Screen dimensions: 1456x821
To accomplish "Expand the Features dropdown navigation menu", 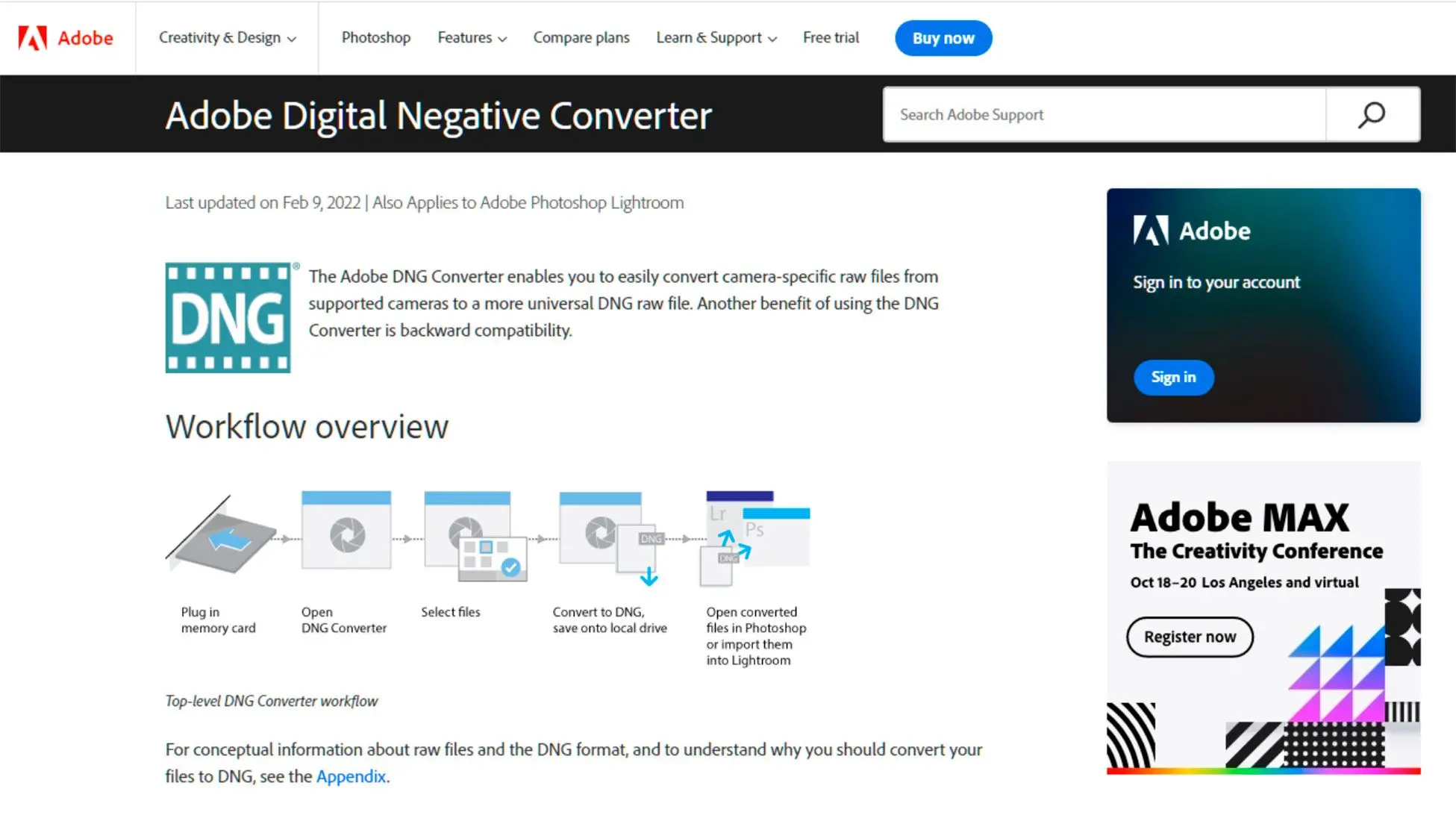I will tap(471, 37).
